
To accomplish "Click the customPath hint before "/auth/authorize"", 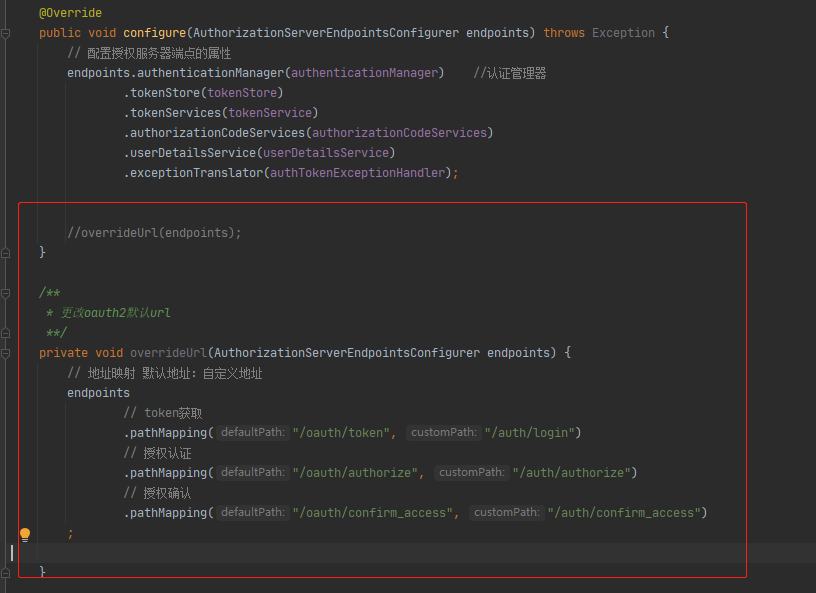I will point(470,473).
